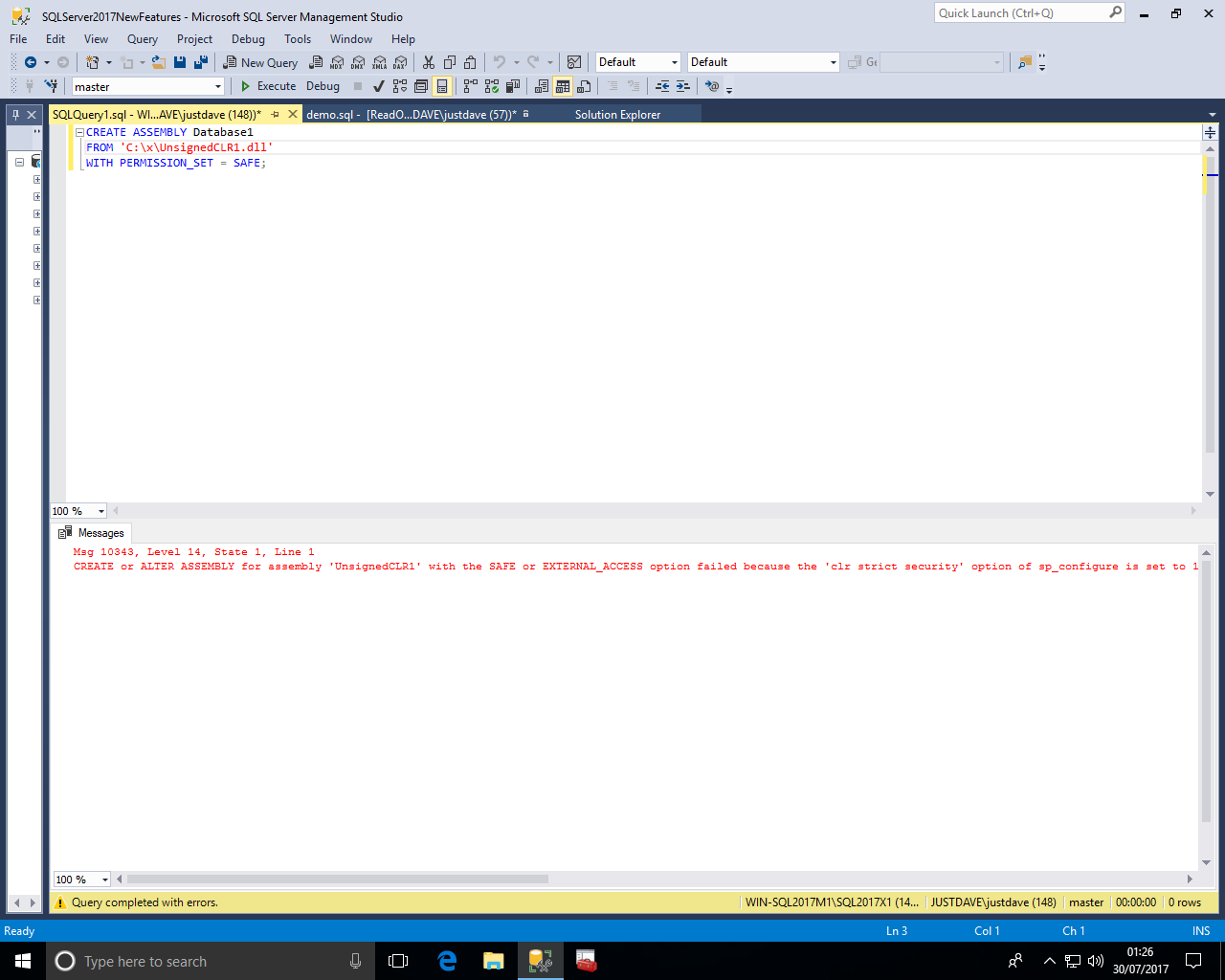Open the Tools menu

click(297, 39)
